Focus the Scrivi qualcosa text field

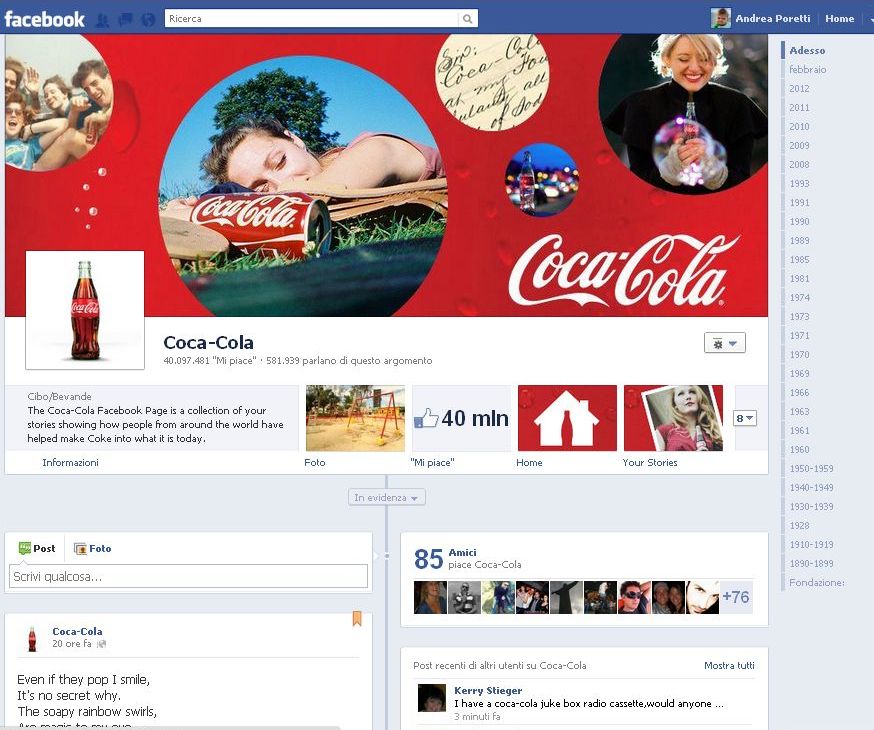point(188,576)
